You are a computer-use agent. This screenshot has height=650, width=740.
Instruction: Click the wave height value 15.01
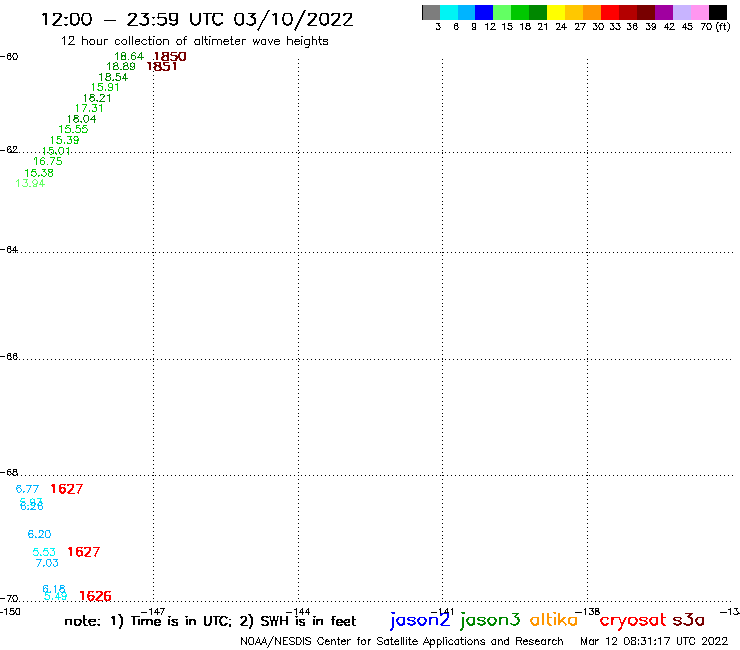pos(56,151)
